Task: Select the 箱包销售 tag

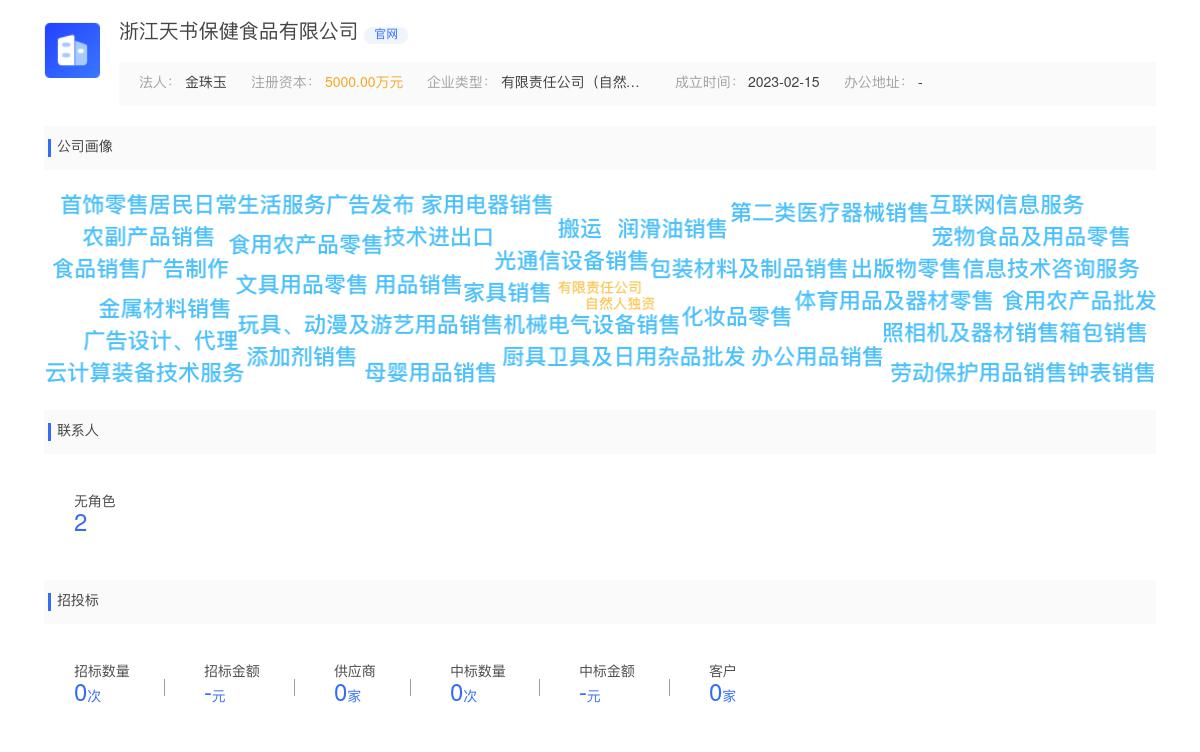Action: (x=1103, y=333)
